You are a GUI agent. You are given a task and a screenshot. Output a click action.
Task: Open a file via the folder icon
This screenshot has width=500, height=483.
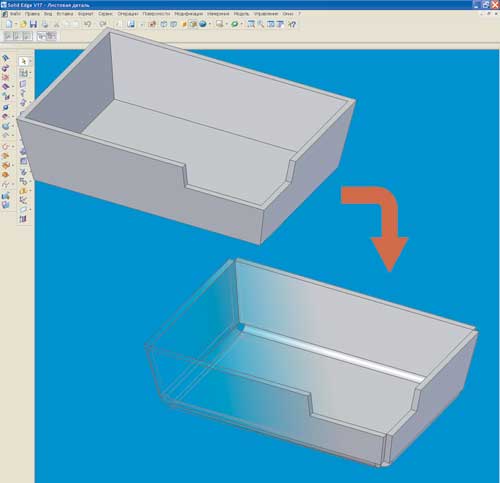tap(23, 24)
